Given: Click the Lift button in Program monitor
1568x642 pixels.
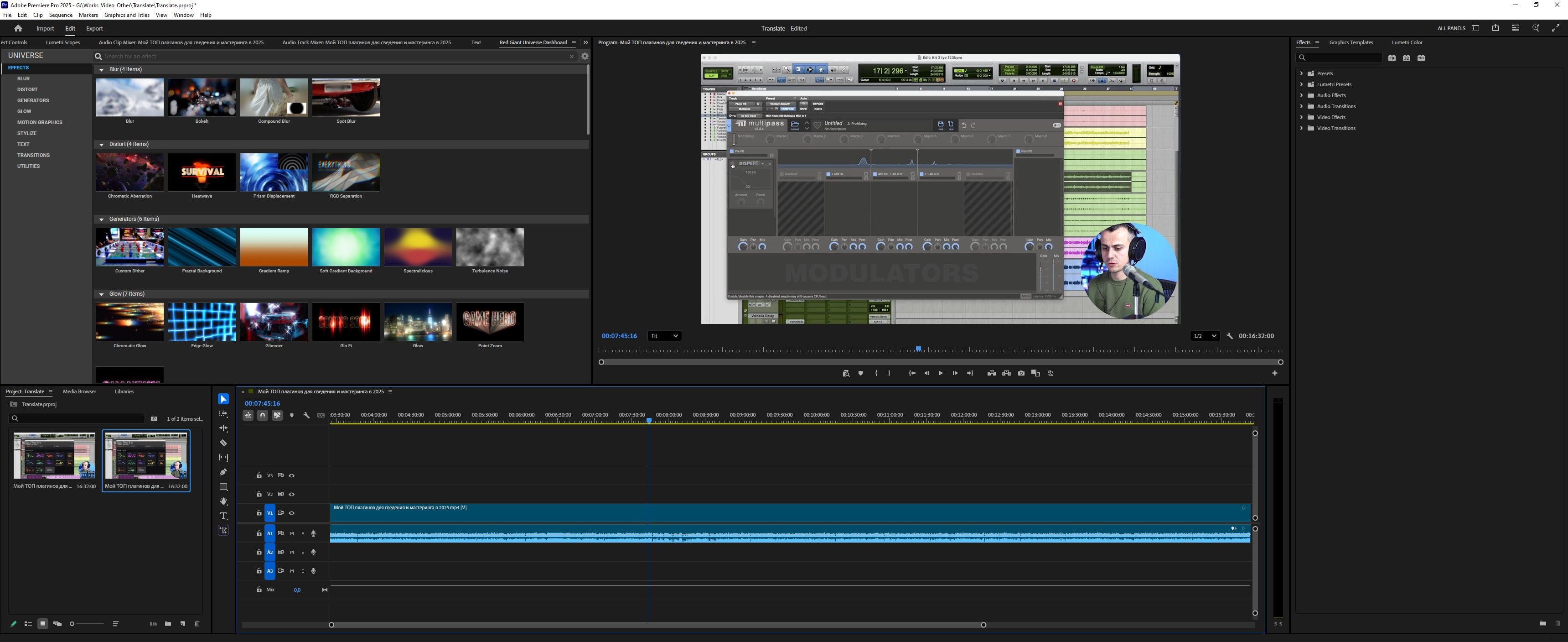Looking at the screenshot, I should [992, 373].
